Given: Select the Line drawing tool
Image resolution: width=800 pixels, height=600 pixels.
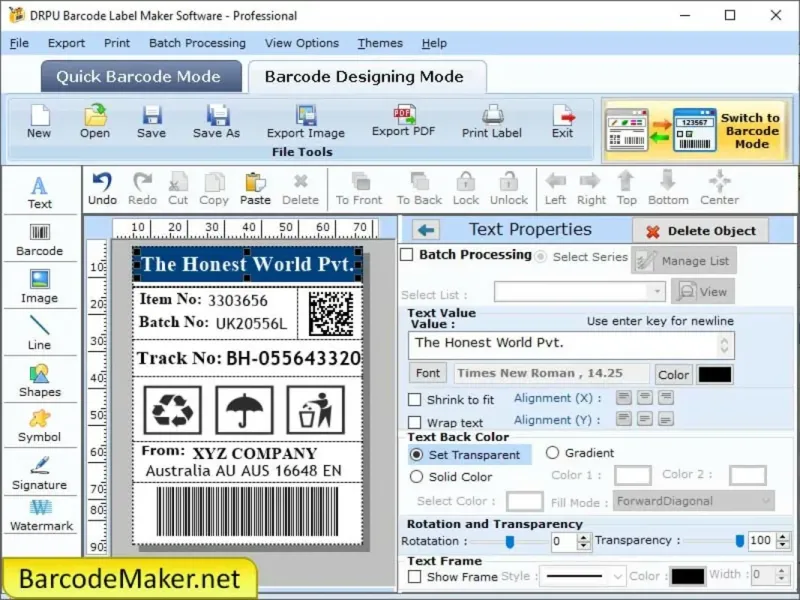Looking at the screenshot, I should (x=39, y=333).
